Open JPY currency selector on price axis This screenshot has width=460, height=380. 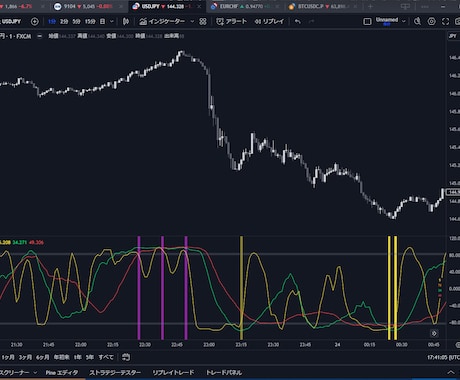click(x=452, y=36)
